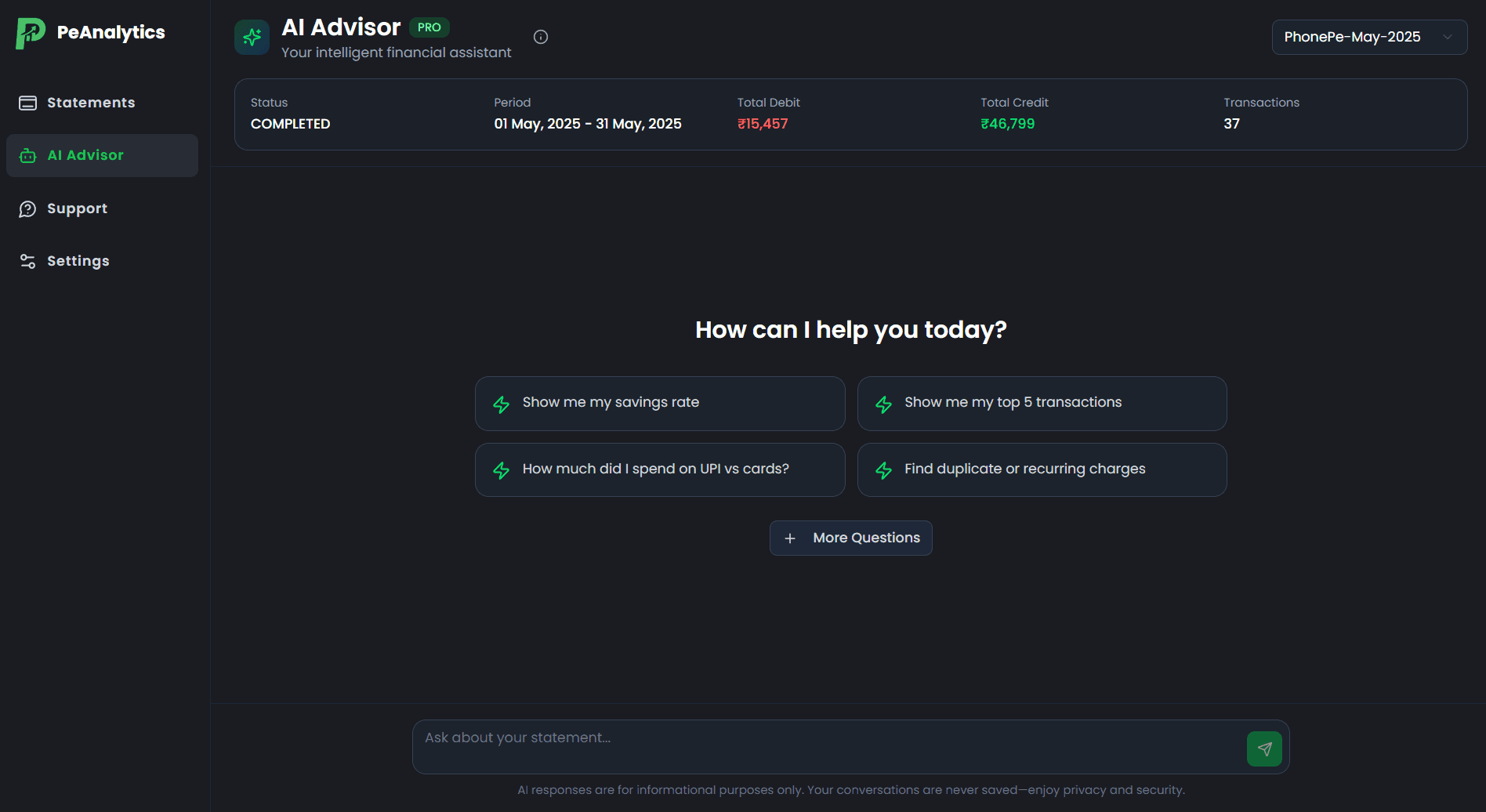Click the AI Advisor sparkle icon in header
The height and width of the screenshot is (812, 1486).
[x=252, y=37]
